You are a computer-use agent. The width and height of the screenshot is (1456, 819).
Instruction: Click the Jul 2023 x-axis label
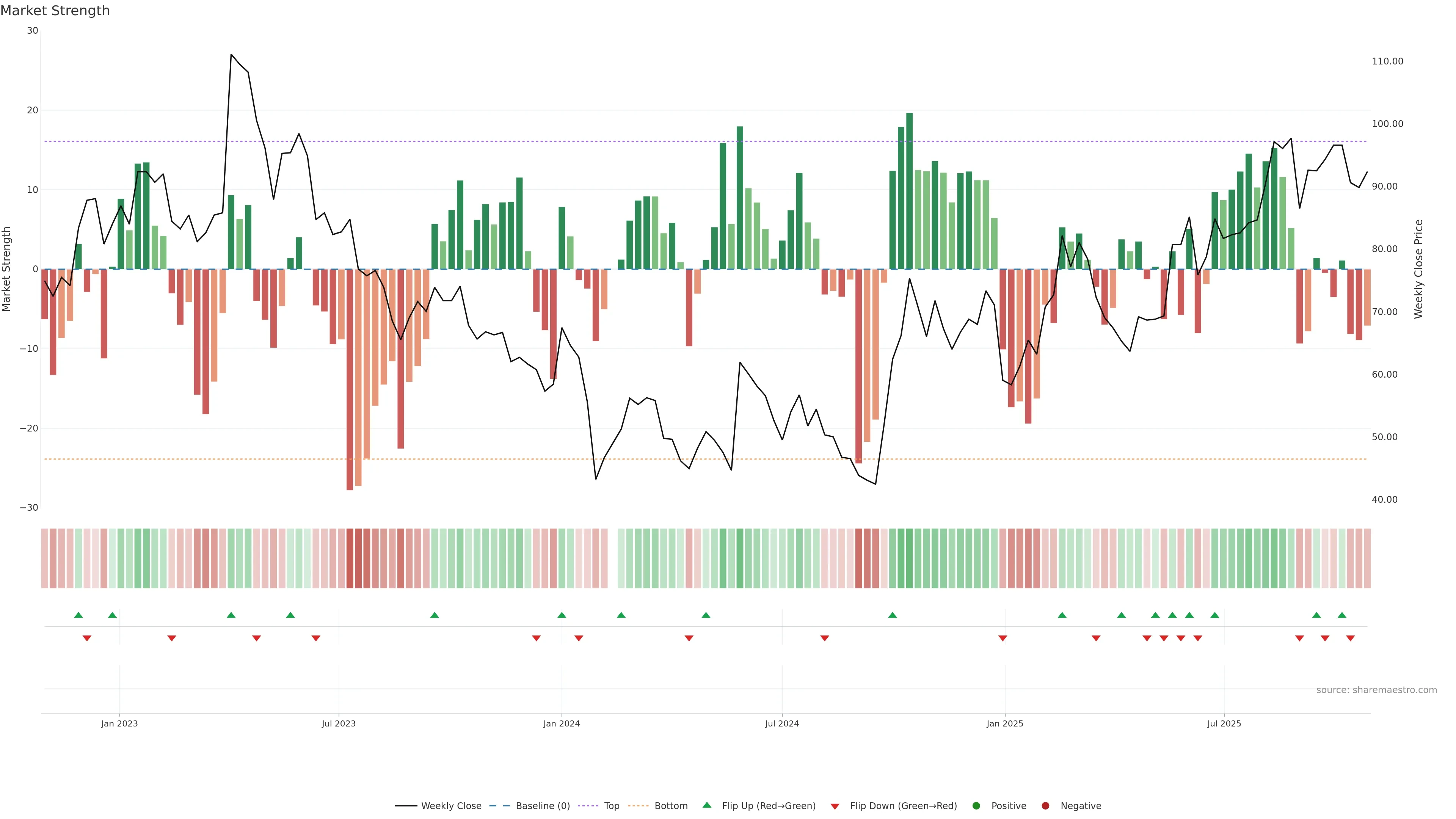[x=339, y=723]
